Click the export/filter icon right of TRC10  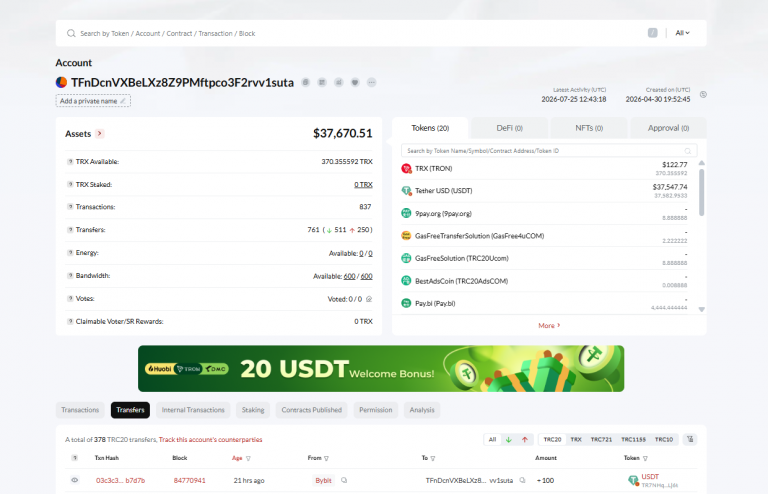690,439
